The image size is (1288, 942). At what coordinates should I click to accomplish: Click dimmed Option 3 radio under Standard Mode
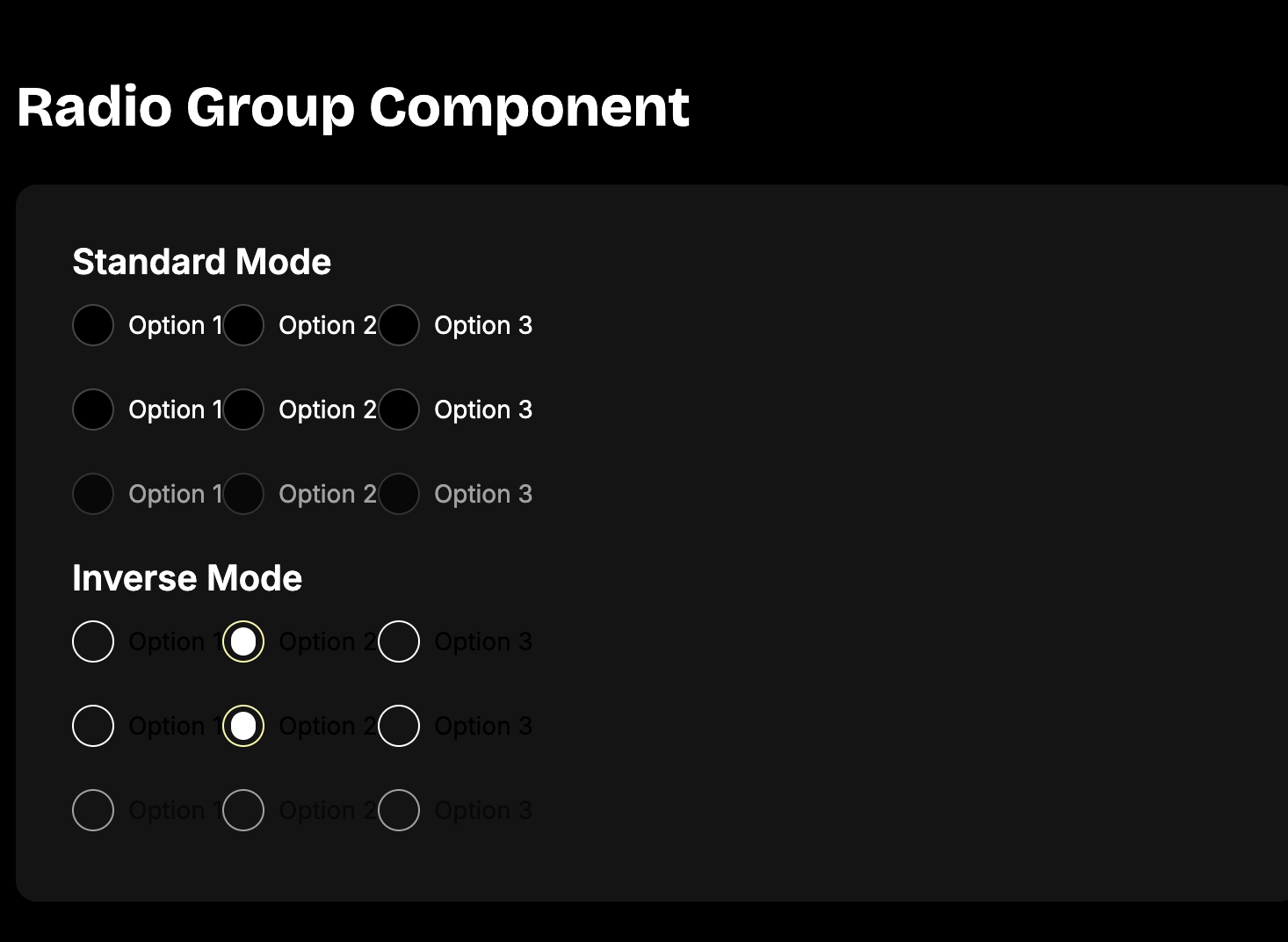pos(399,494)
